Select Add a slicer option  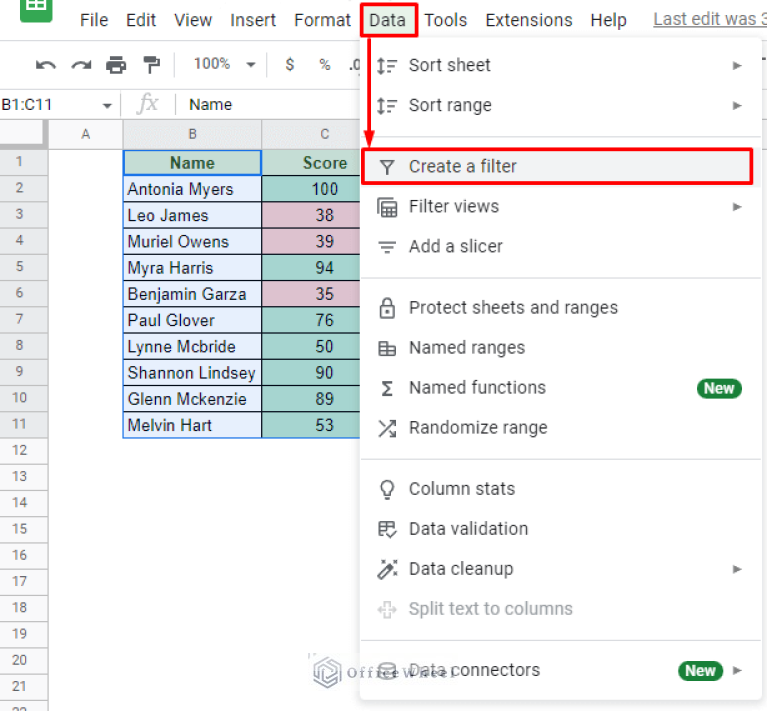tap(455, 246)
